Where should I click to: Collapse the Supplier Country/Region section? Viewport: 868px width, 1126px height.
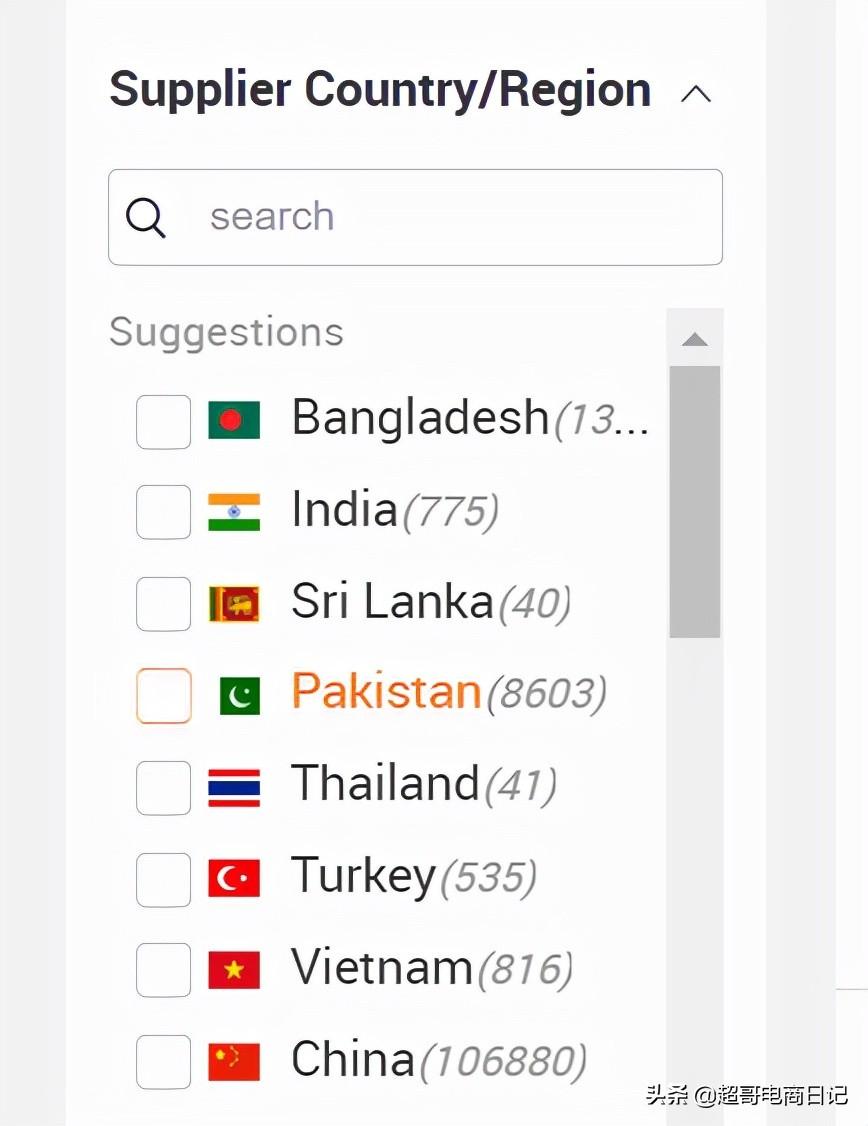click(695, 94)
